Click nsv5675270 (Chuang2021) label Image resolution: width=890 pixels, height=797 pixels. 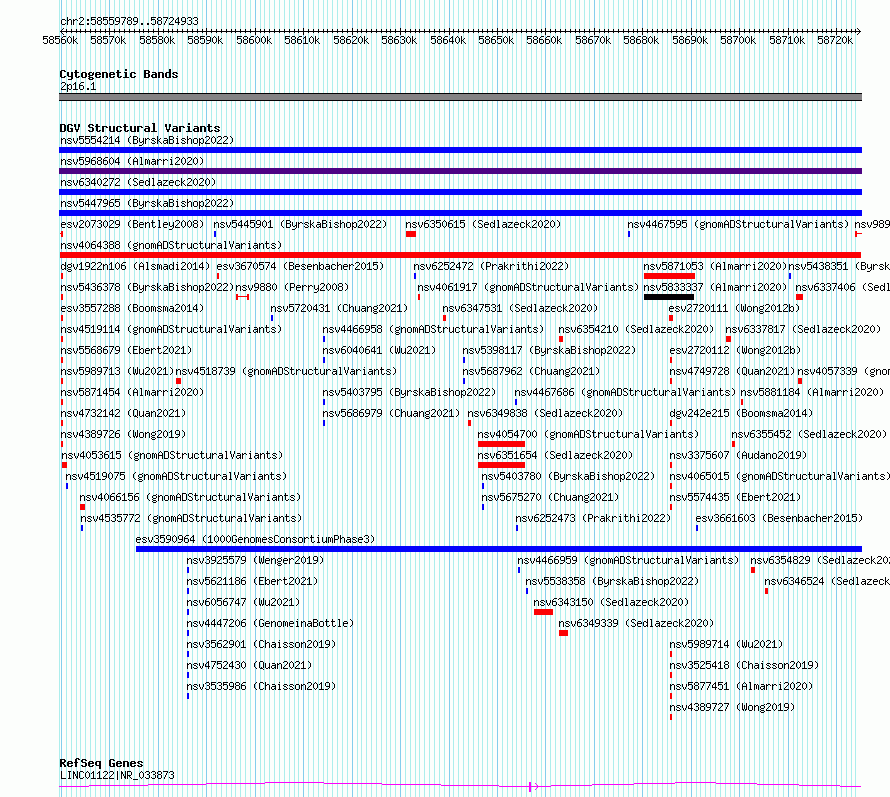pos(550,497)
